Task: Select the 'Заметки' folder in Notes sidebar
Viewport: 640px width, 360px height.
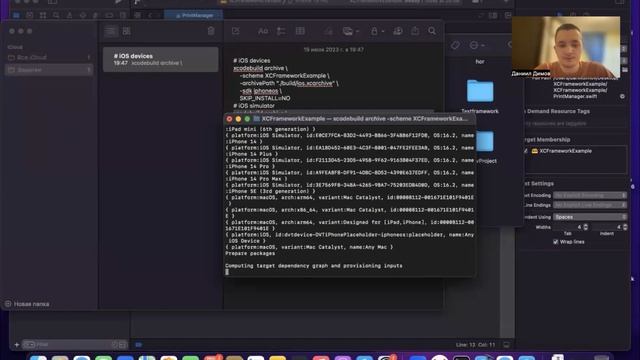Action: [49, 70]
